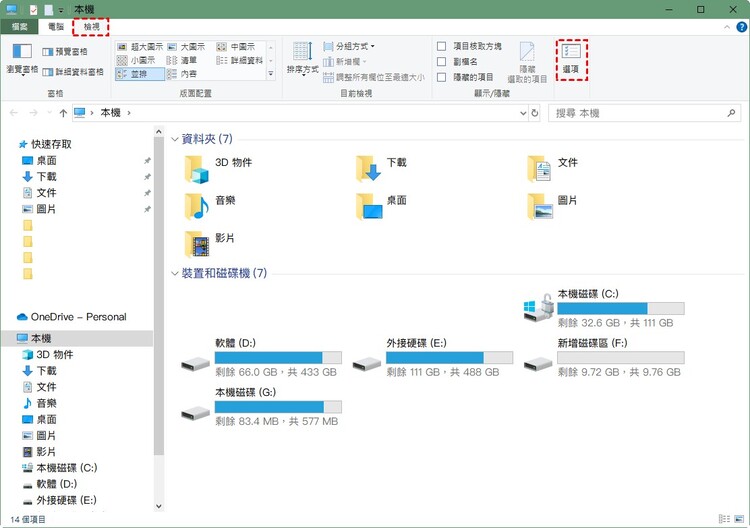Open recent locations dropdown arrow
750x528 pixels.
tap(49, 113)
